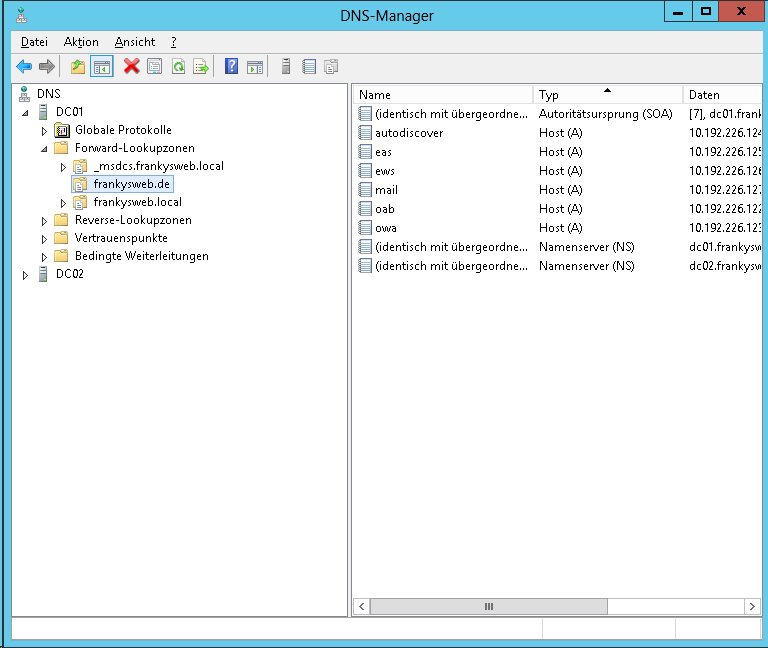Image resolution: width=768 pixels, height=648 pixels.
Task: Open the Aktion menu
Action: coord(81,42)
